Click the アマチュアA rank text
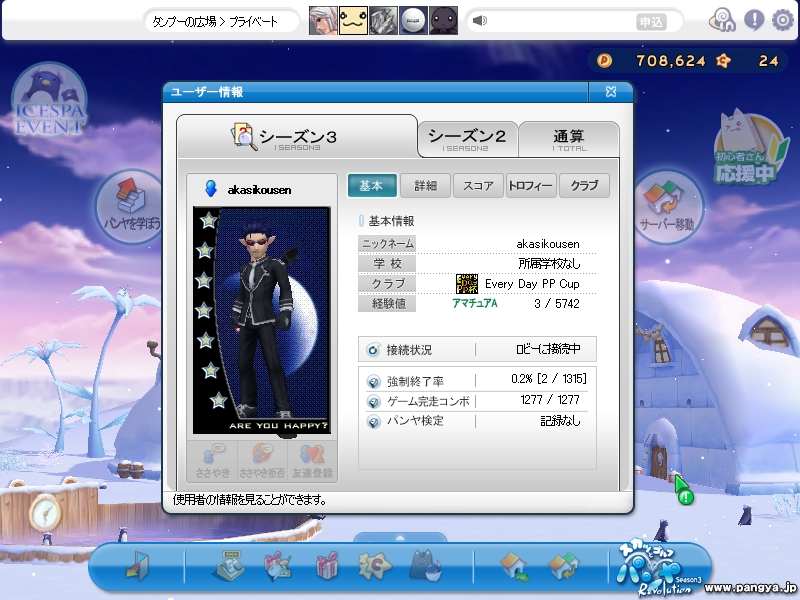Image resolution: width=800 pixels, height=600 pixels. click(474, 304)
